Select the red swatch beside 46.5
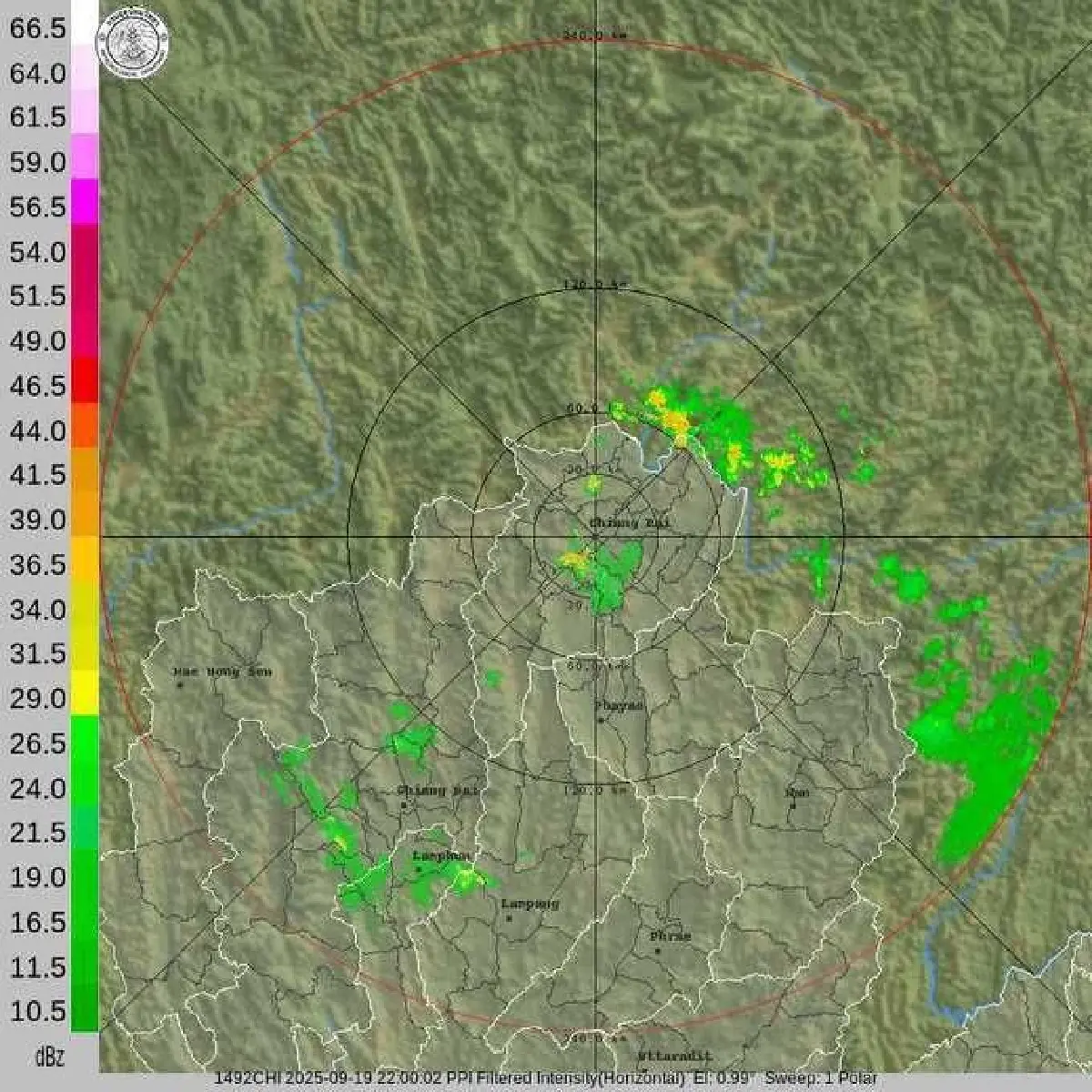Screen dimensions: 1092x1092 [85, 379]
